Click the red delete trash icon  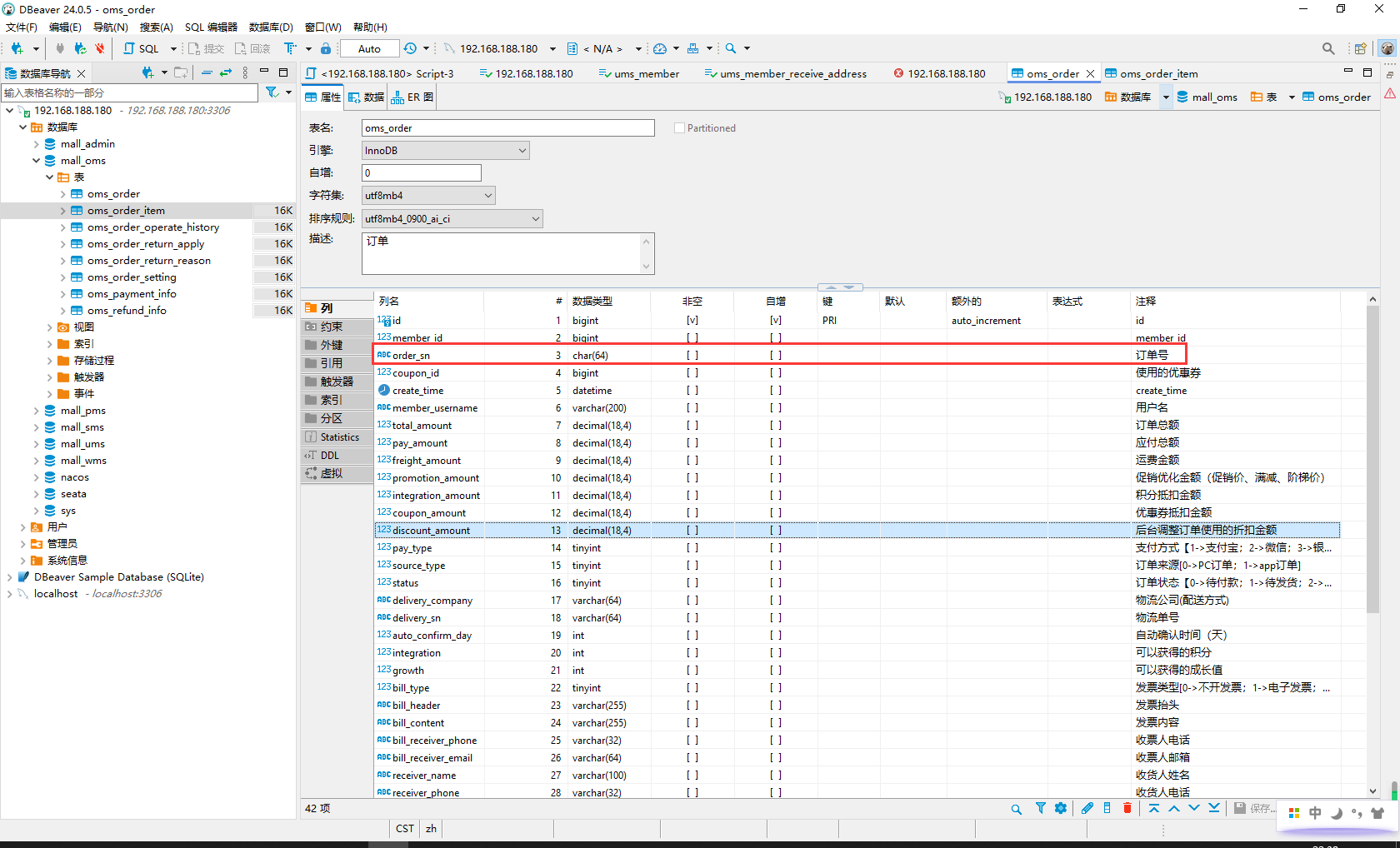[1127, 808]
